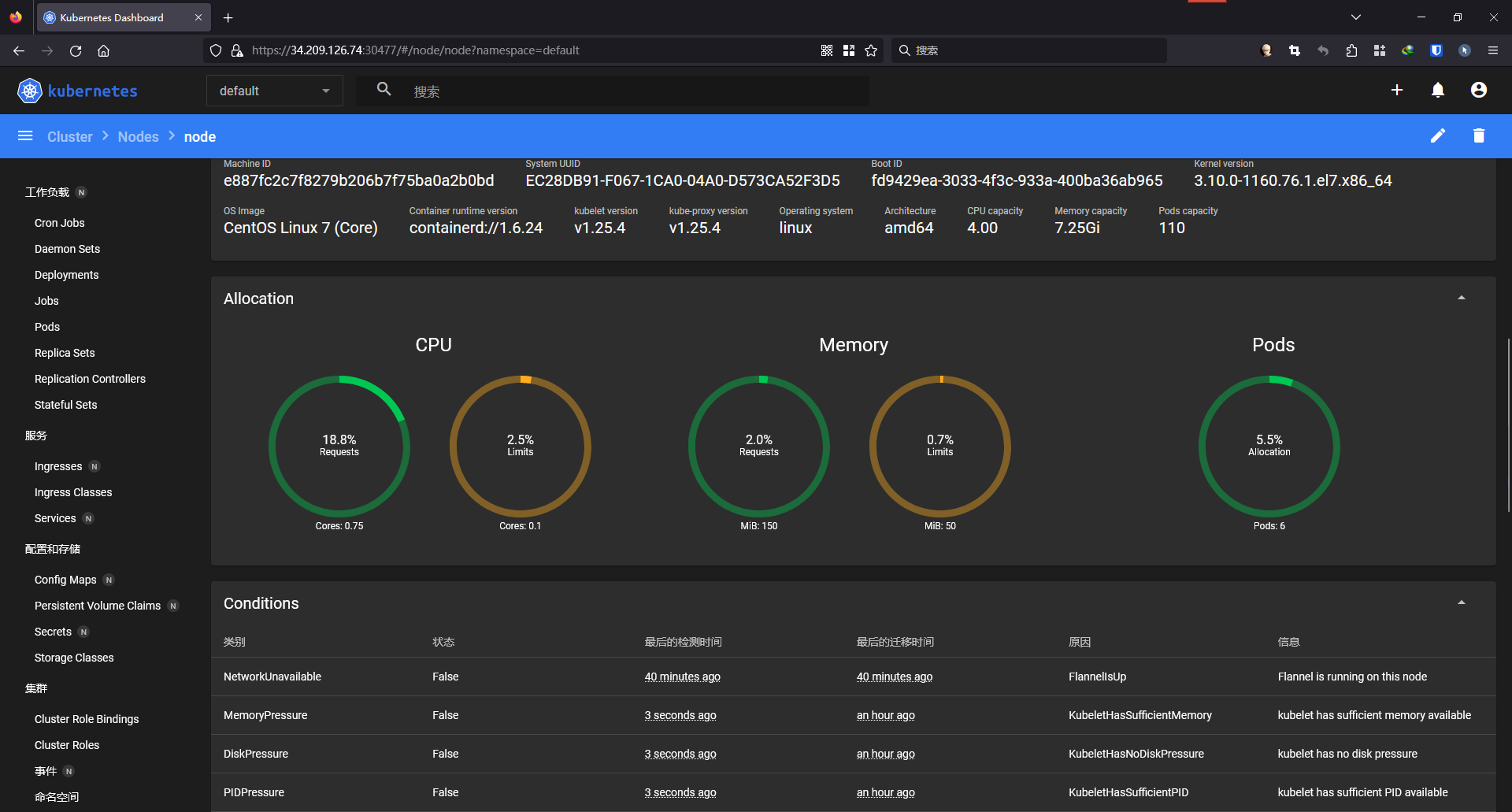Click the page vertical scrollbar
The image size is (1512, 812).
point(1508,425)
